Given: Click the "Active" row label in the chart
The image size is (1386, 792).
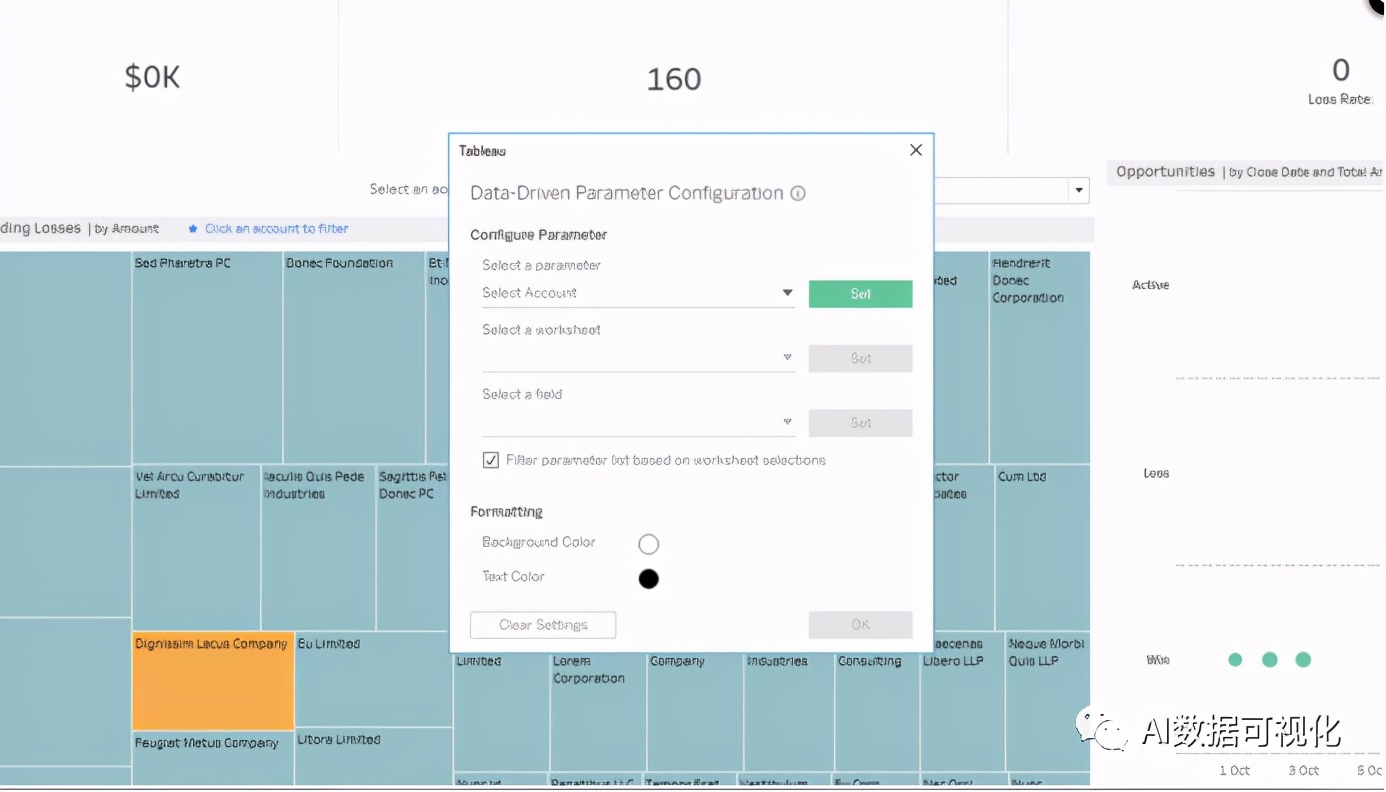Looking at the screenshot, I should (1150, 285).
